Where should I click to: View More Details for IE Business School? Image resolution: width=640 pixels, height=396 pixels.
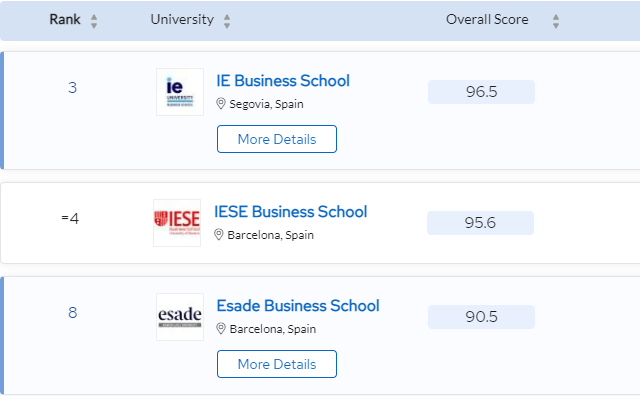coord(277,139)
